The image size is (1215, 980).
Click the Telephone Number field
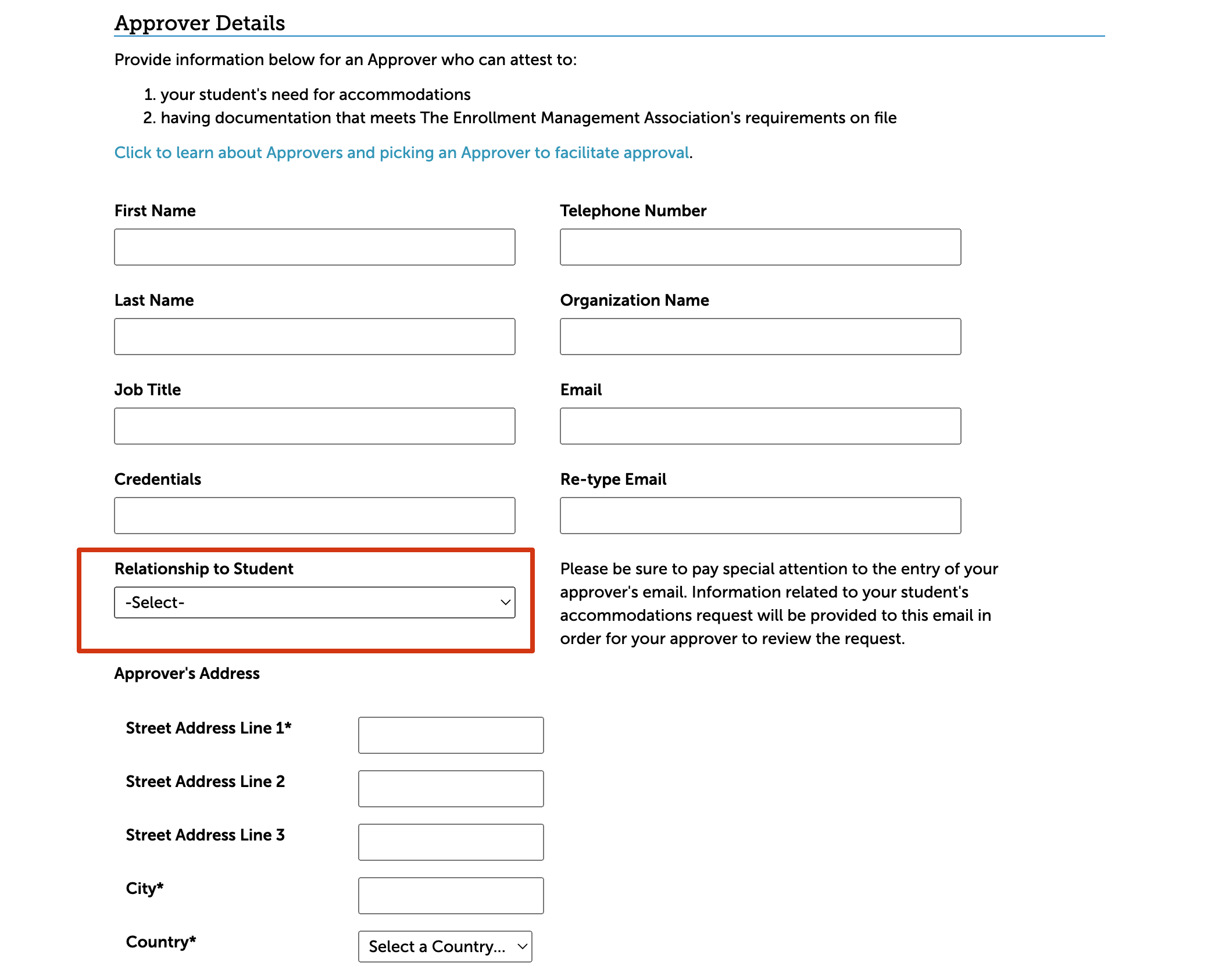(760, 247)
